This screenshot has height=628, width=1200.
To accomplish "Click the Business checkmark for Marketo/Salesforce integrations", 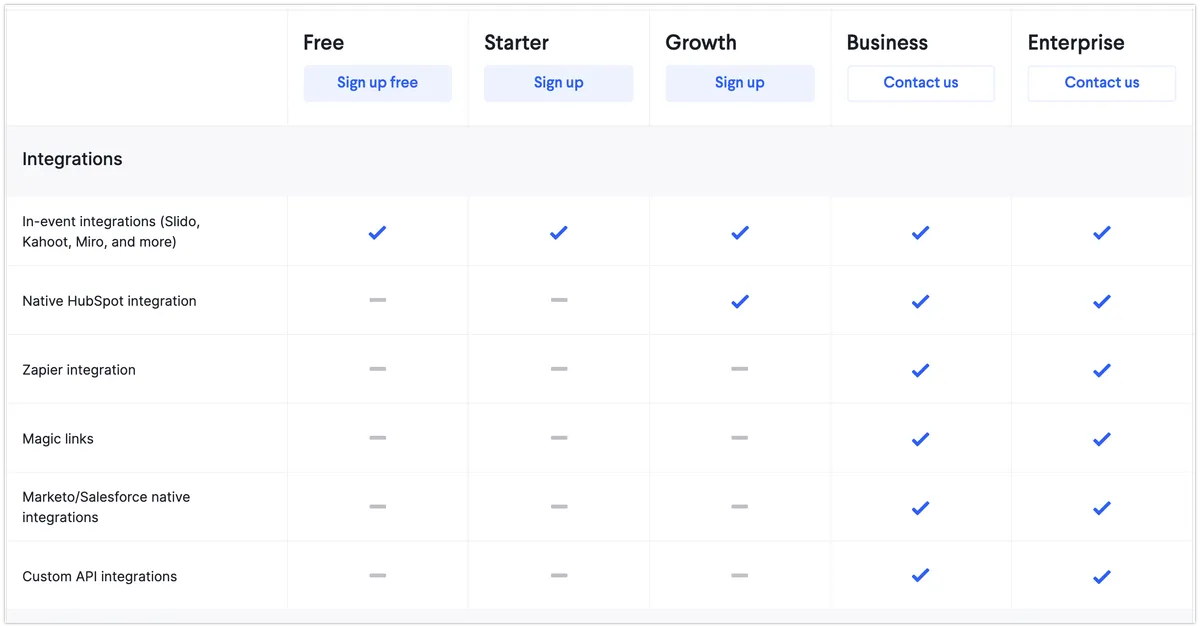I will (x=920, y=507).
